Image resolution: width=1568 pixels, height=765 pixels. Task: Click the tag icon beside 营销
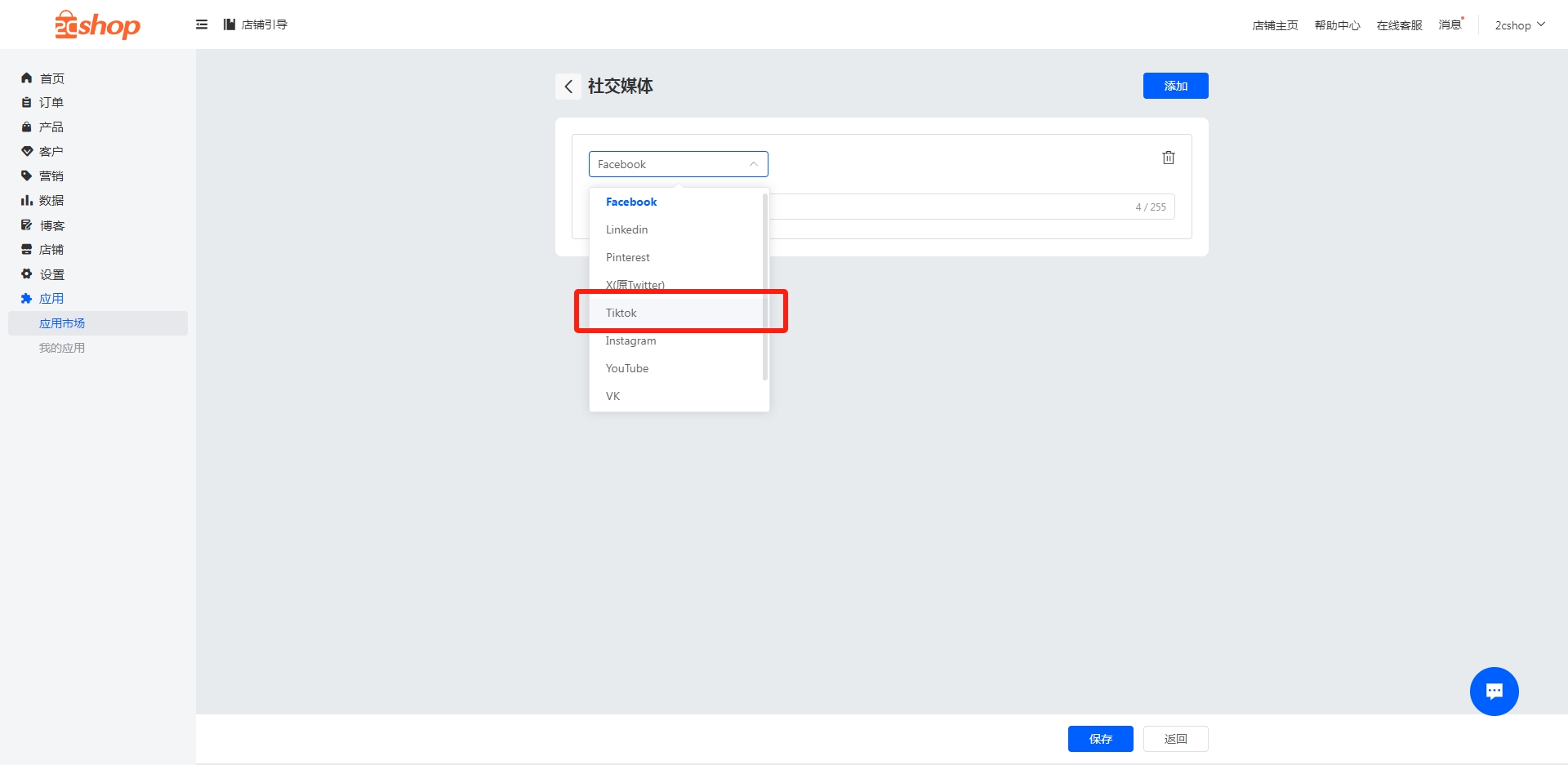tap(26, 176)
